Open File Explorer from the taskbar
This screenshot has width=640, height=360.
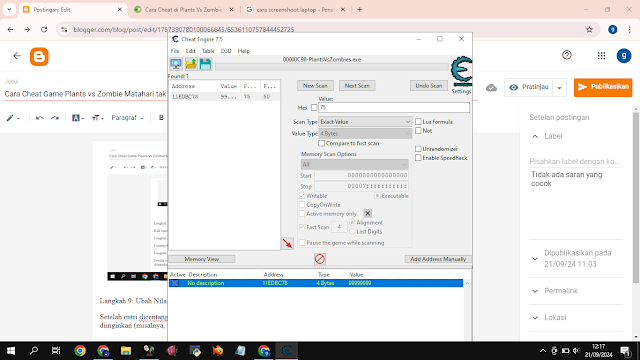126,351
